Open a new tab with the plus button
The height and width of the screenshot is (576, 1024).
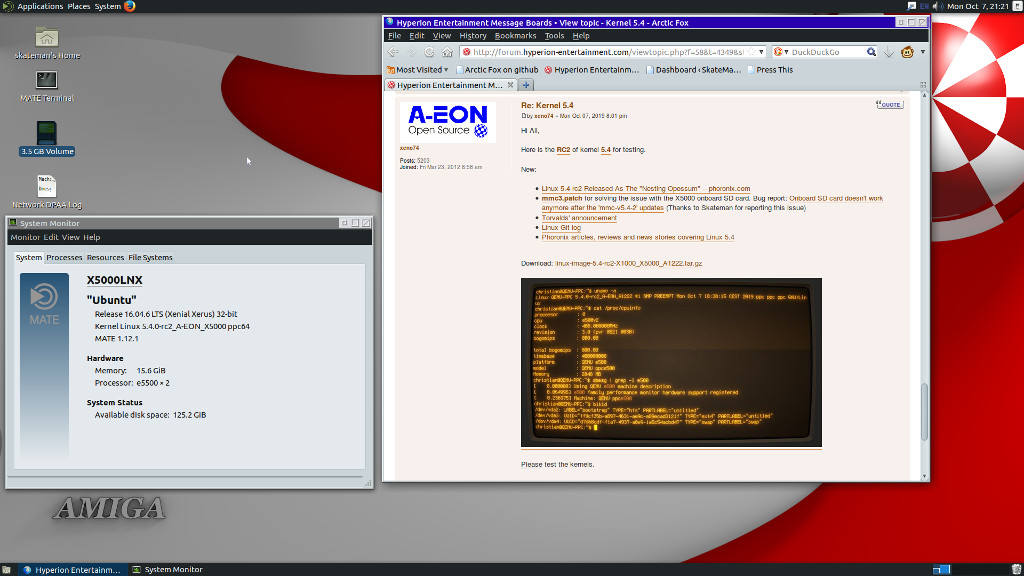(527, 85)
